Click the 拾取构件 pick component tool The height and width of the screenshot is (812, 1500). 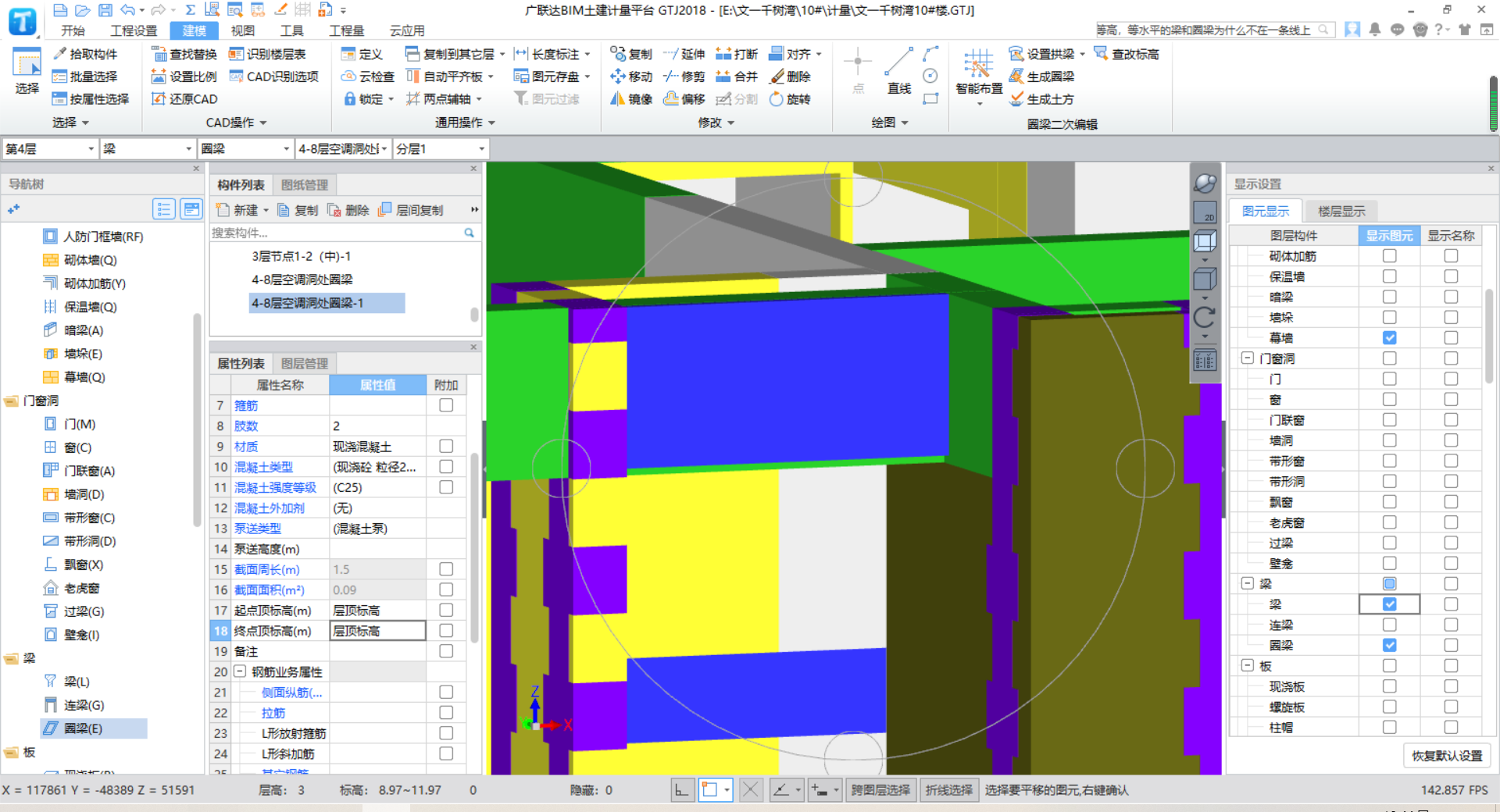click(84, 54)
